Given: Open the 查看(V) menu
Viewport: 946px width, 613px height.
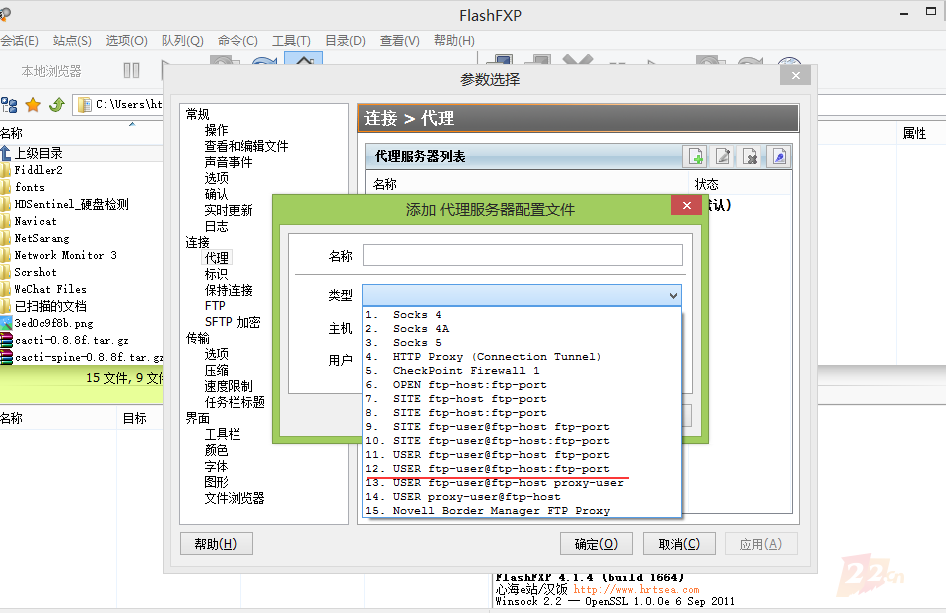Looking at the screenshot, I should point(399,40).
